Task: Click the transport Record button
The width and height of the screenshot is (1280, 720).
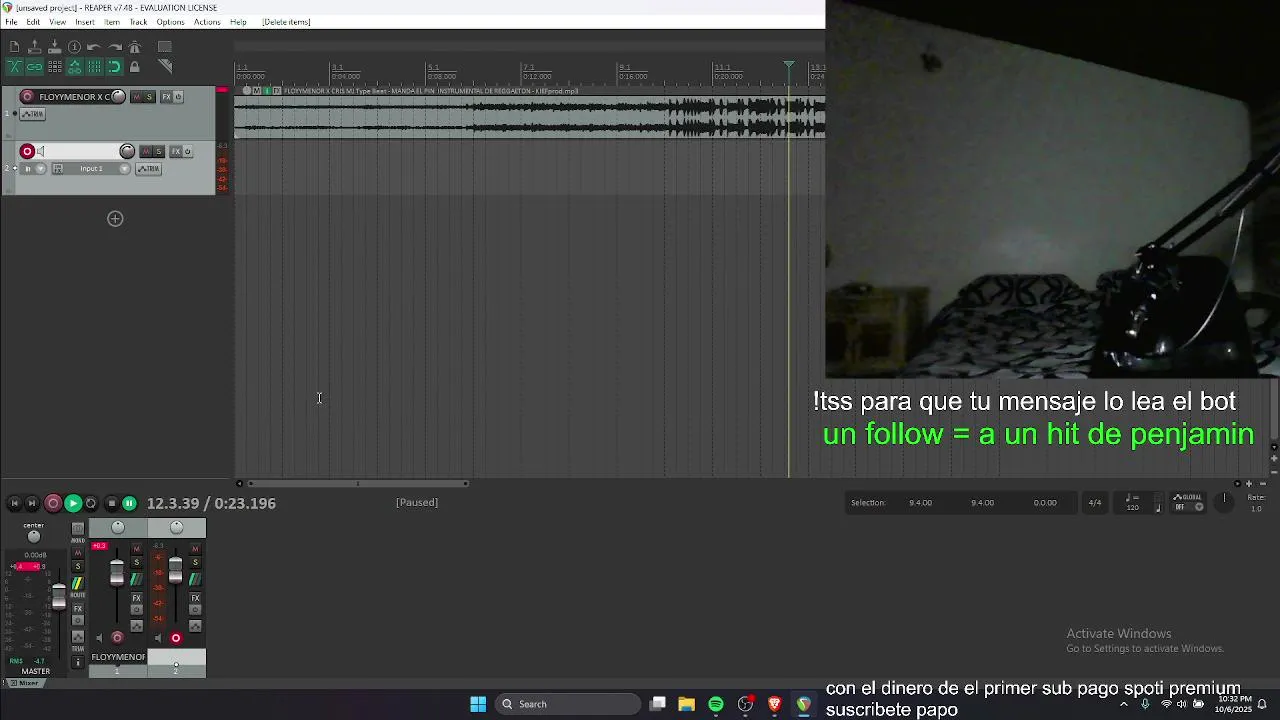Action: pos(53,504)
